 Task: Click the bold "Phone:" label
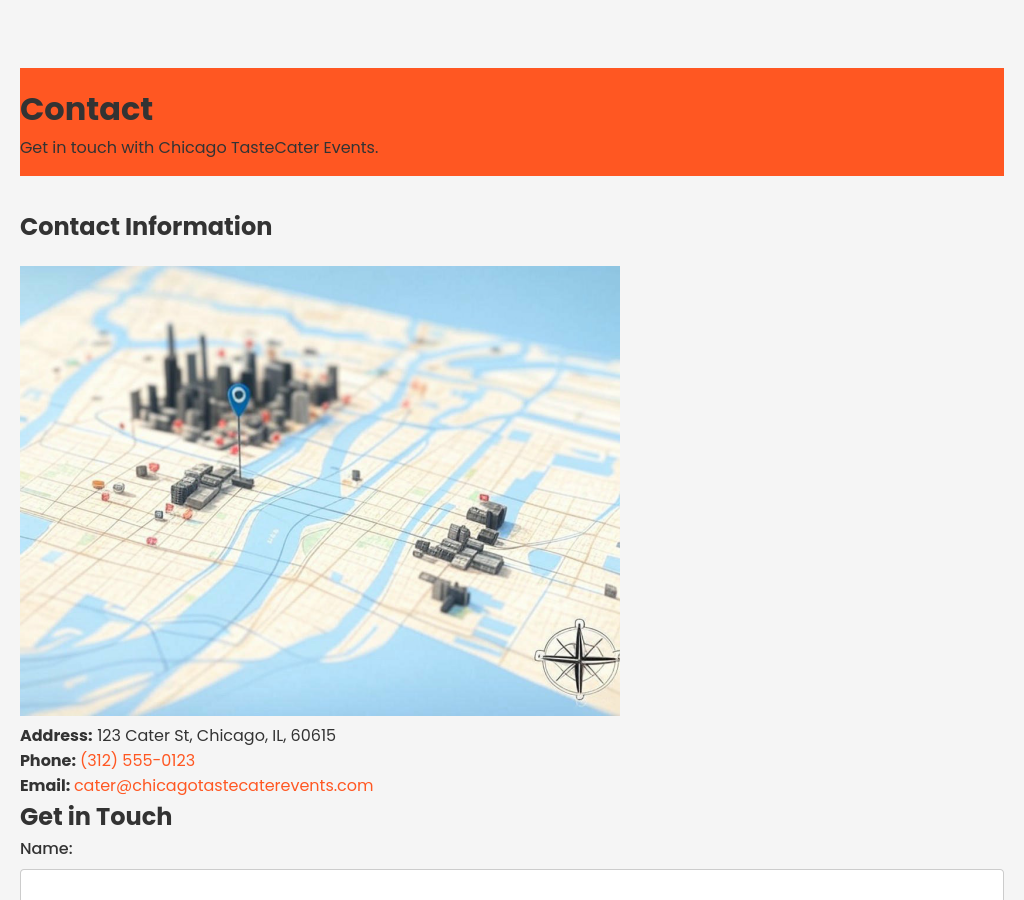pyautogui.click(x=48, y=761)
